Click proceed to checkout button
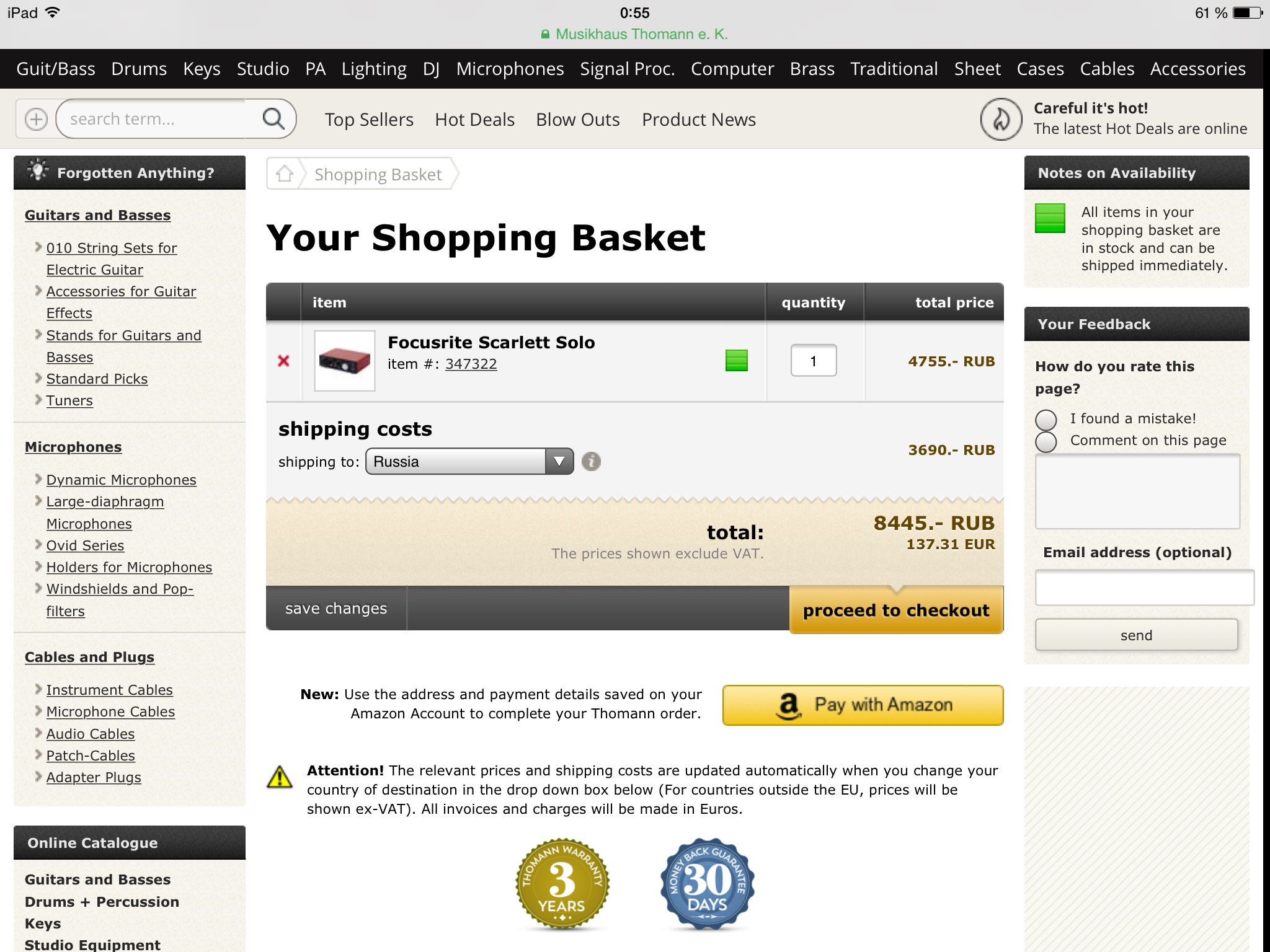The height and width of the screenshot is (952, 1270). [x=896, y=610]
